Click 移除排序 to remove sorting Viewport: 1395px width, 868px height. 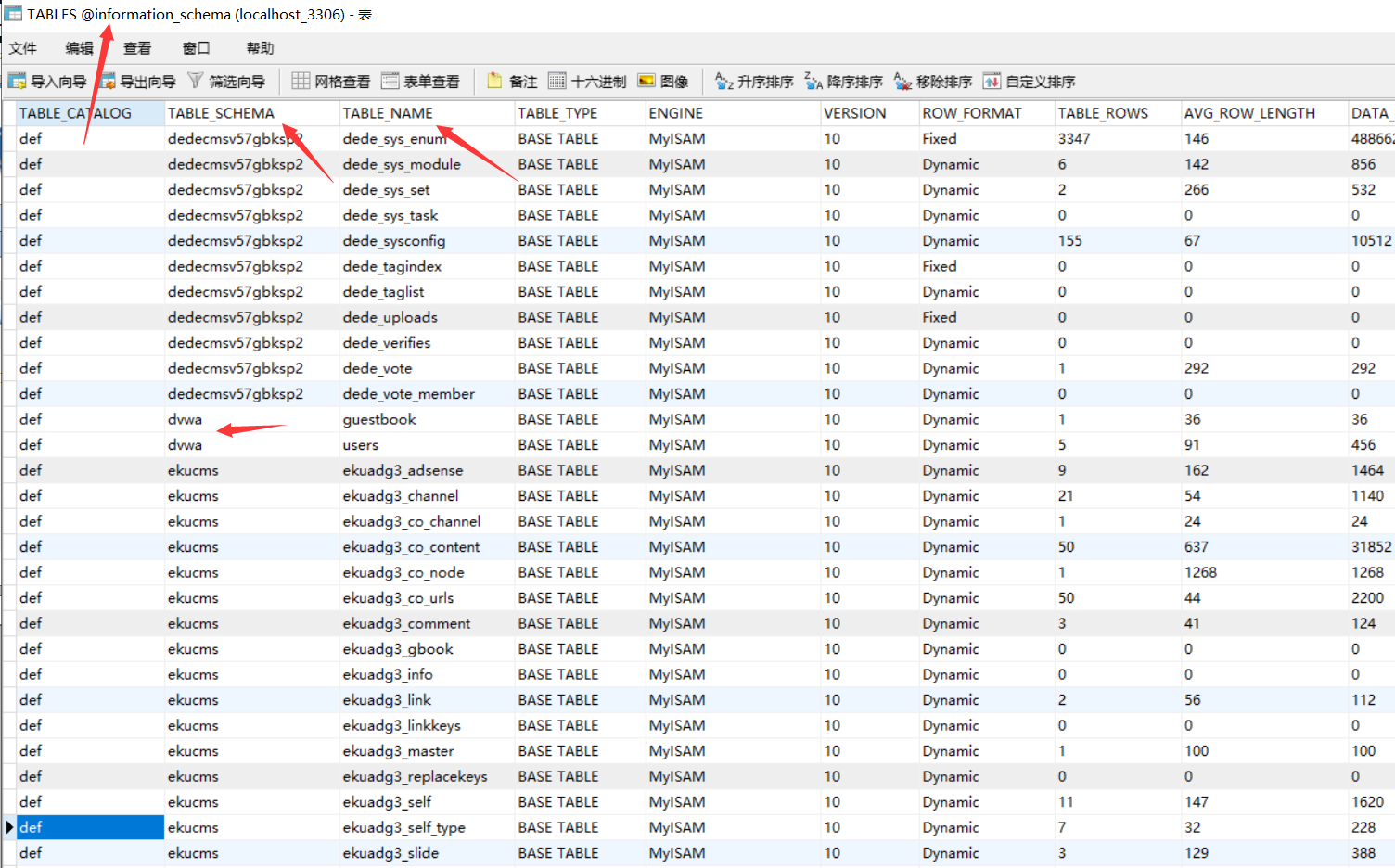point(933,82)
